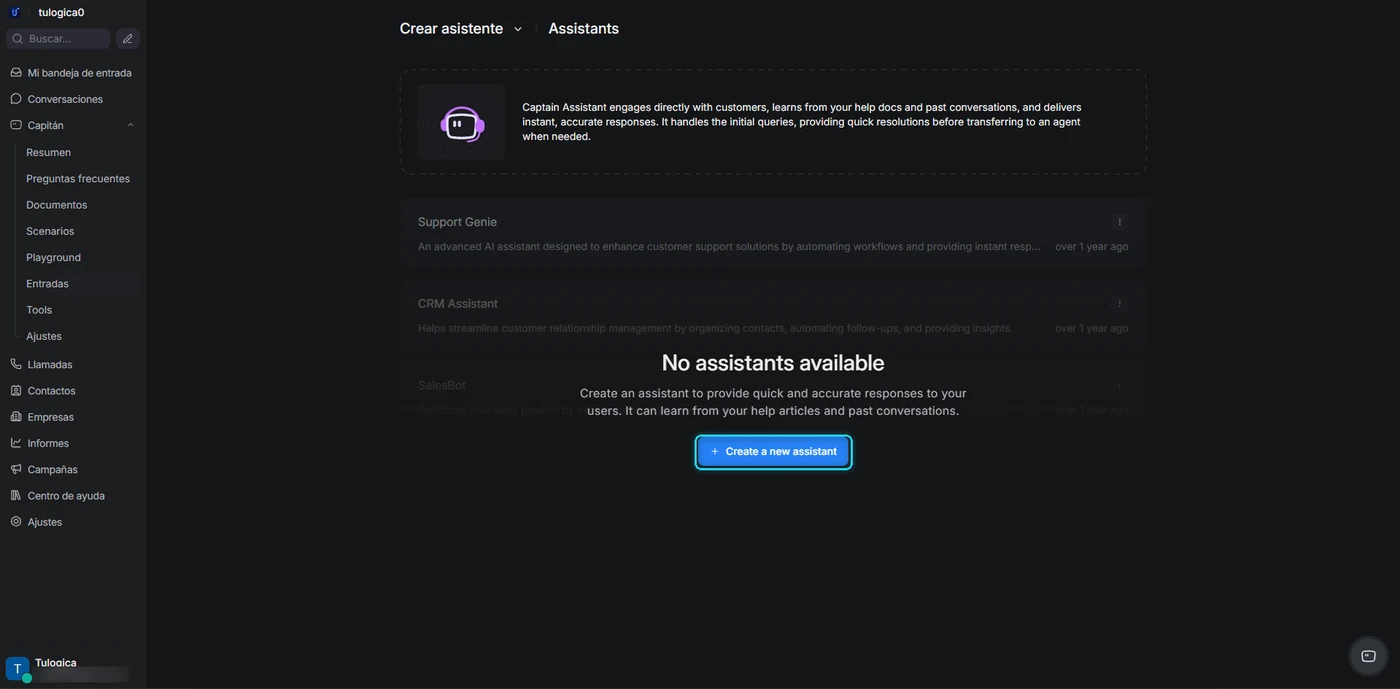Click the building icon beside Empresas
This screenshot has height=689, width=1400.
click(x=16, y=417)
